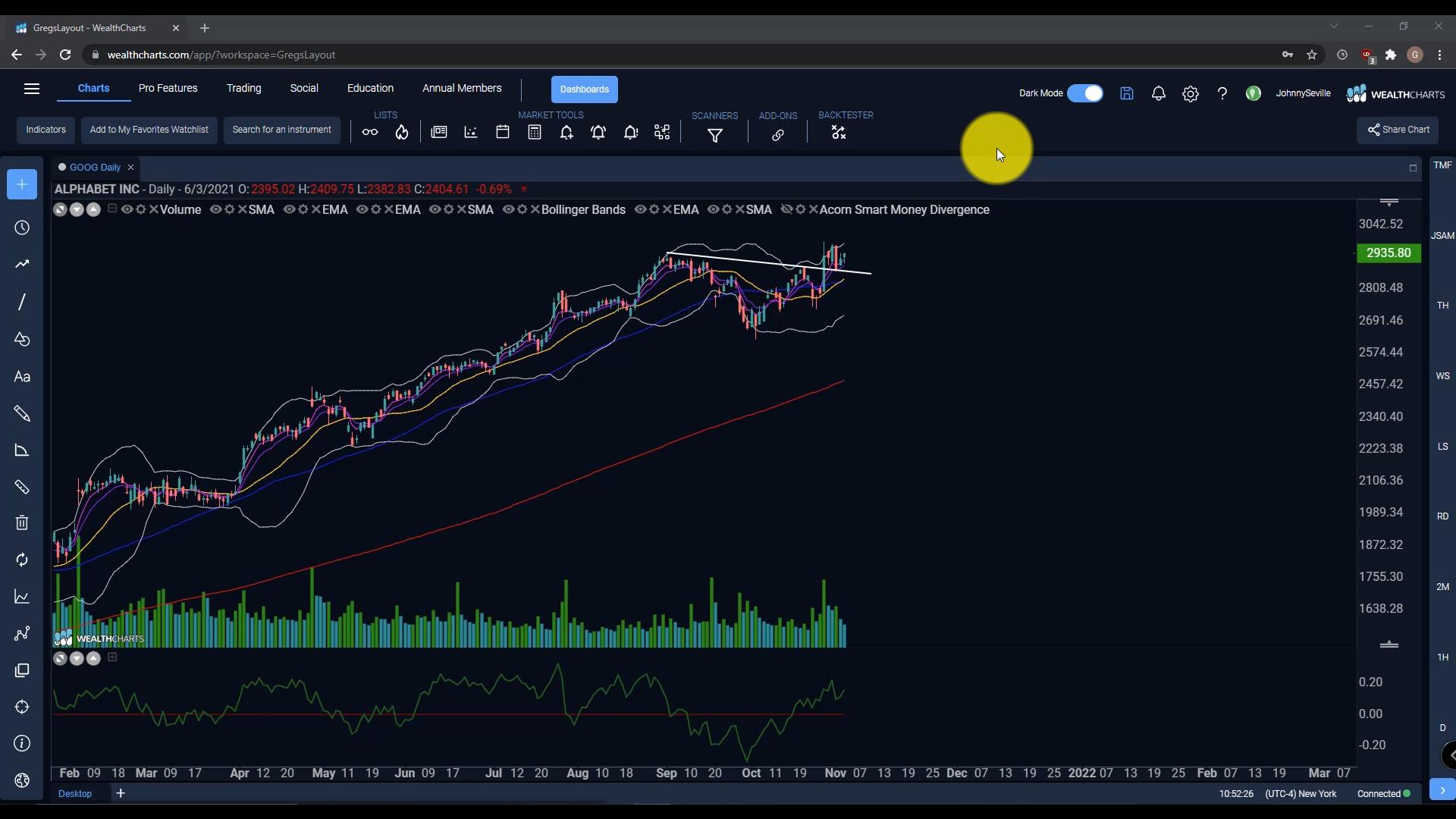Click the Chrome address bar URL
Viewport: 1456px width, 819px height.
[221, 55]
